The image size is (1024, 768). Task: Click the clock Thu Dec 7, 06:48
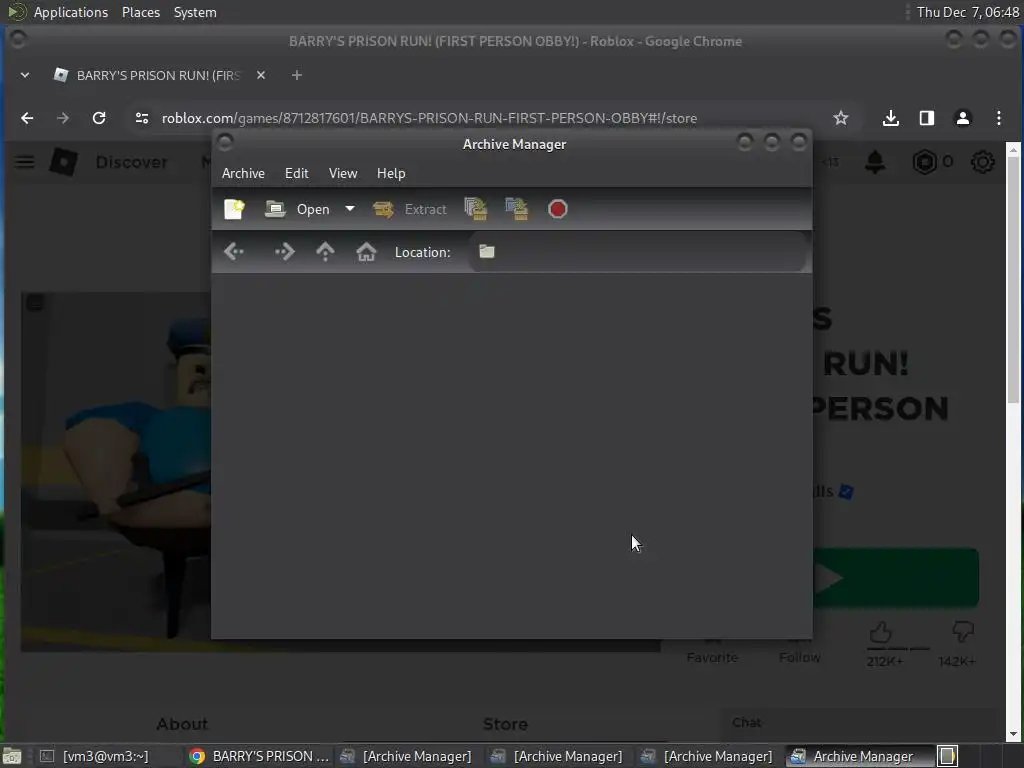(967, 12)
